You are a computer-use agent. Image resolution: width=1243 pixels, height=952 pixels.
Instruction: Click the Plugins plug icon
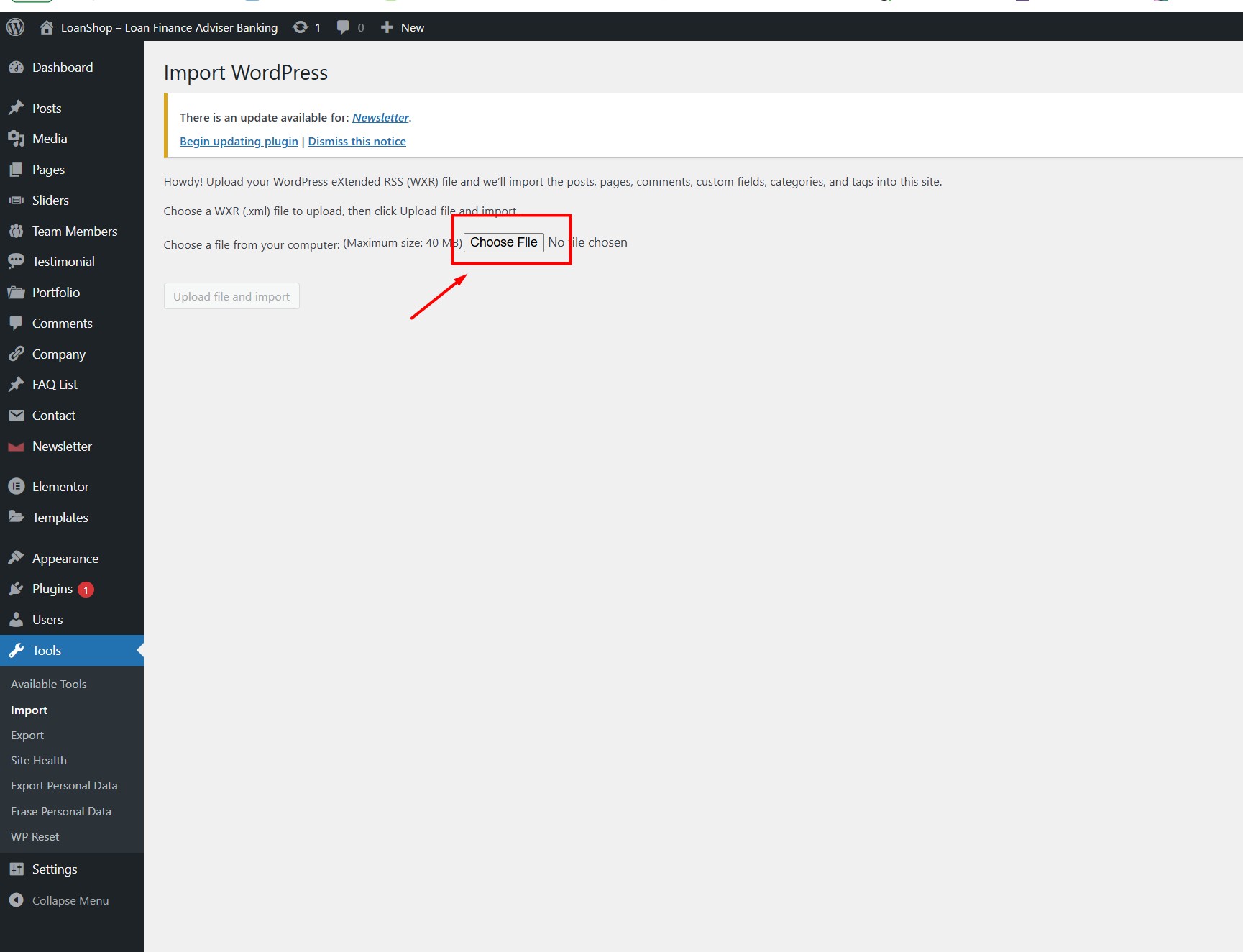pyautogui.click(x=16, y=589)
